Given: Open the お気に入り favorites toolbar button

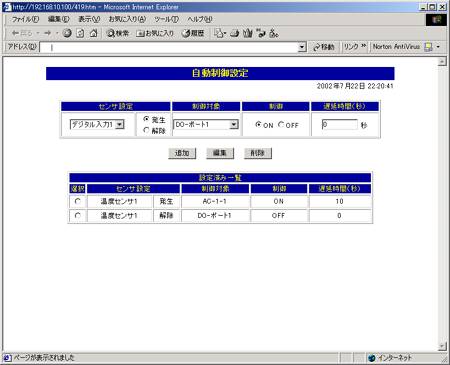Looking at the screenshot, I should pos(155,33).
